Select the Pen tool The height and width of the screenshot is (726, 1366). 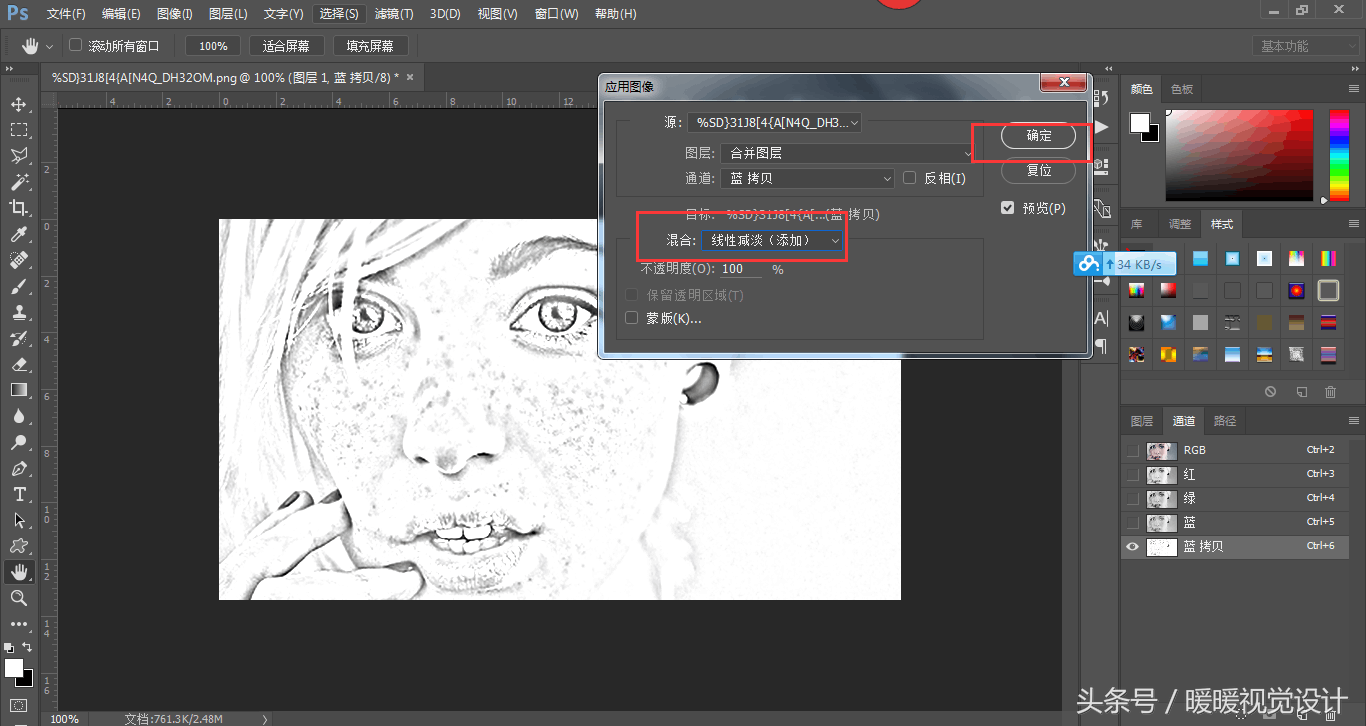(x=19, y=468)
